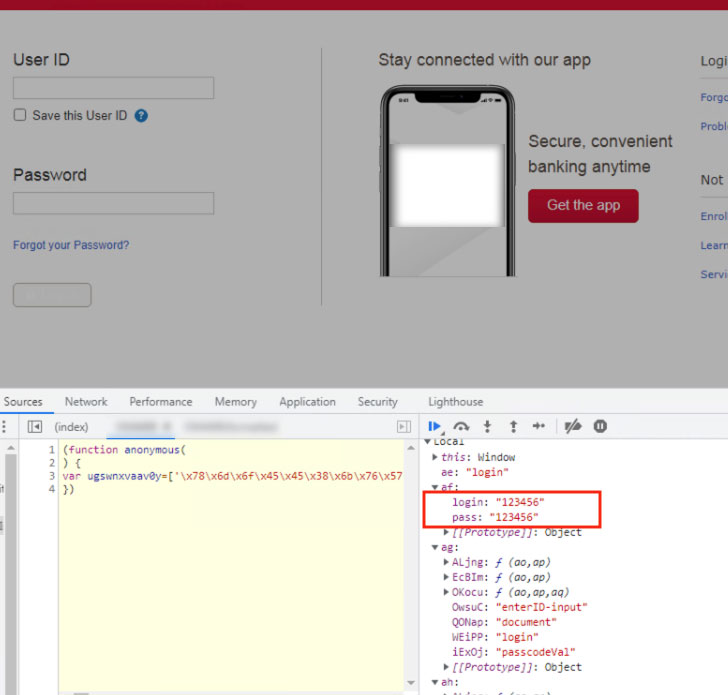Switch to the Network tab
This screenshot has width=728, height=695.
click(86, 402)
